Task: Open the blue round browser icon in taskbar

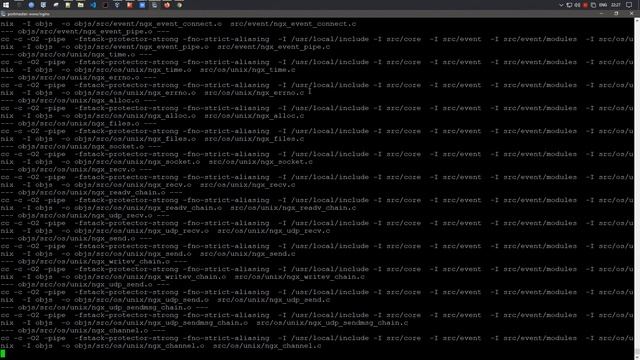Action: point(31,5)
